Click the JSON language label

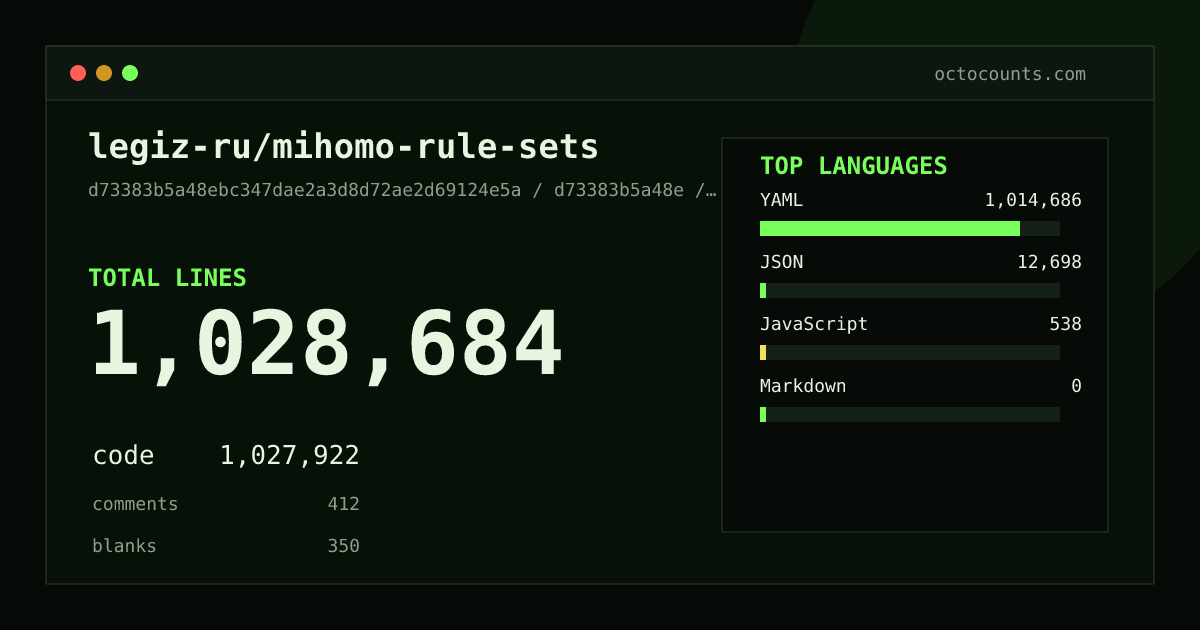pyautogui.click(x=781, y=262)
